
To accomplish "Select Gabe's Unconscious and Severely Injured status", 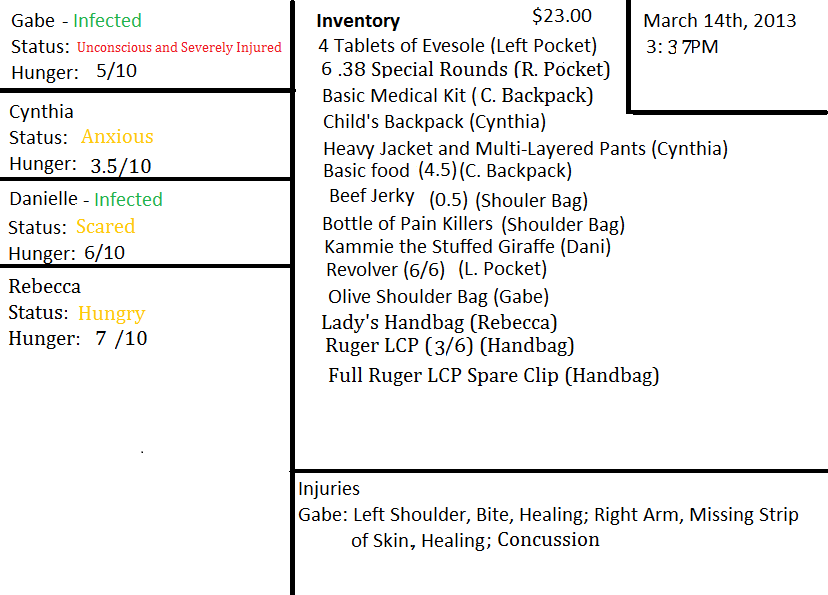I will point(179,47).
